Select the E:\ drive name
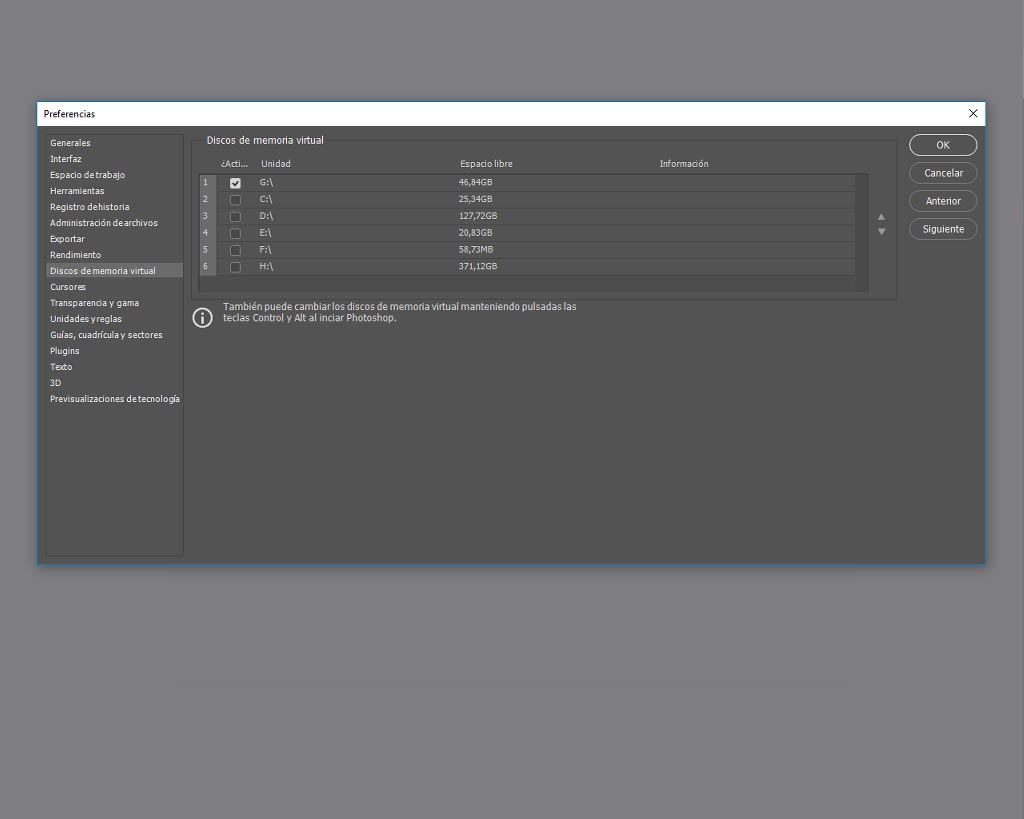The image size is (1024, 819). click(265, 233)
